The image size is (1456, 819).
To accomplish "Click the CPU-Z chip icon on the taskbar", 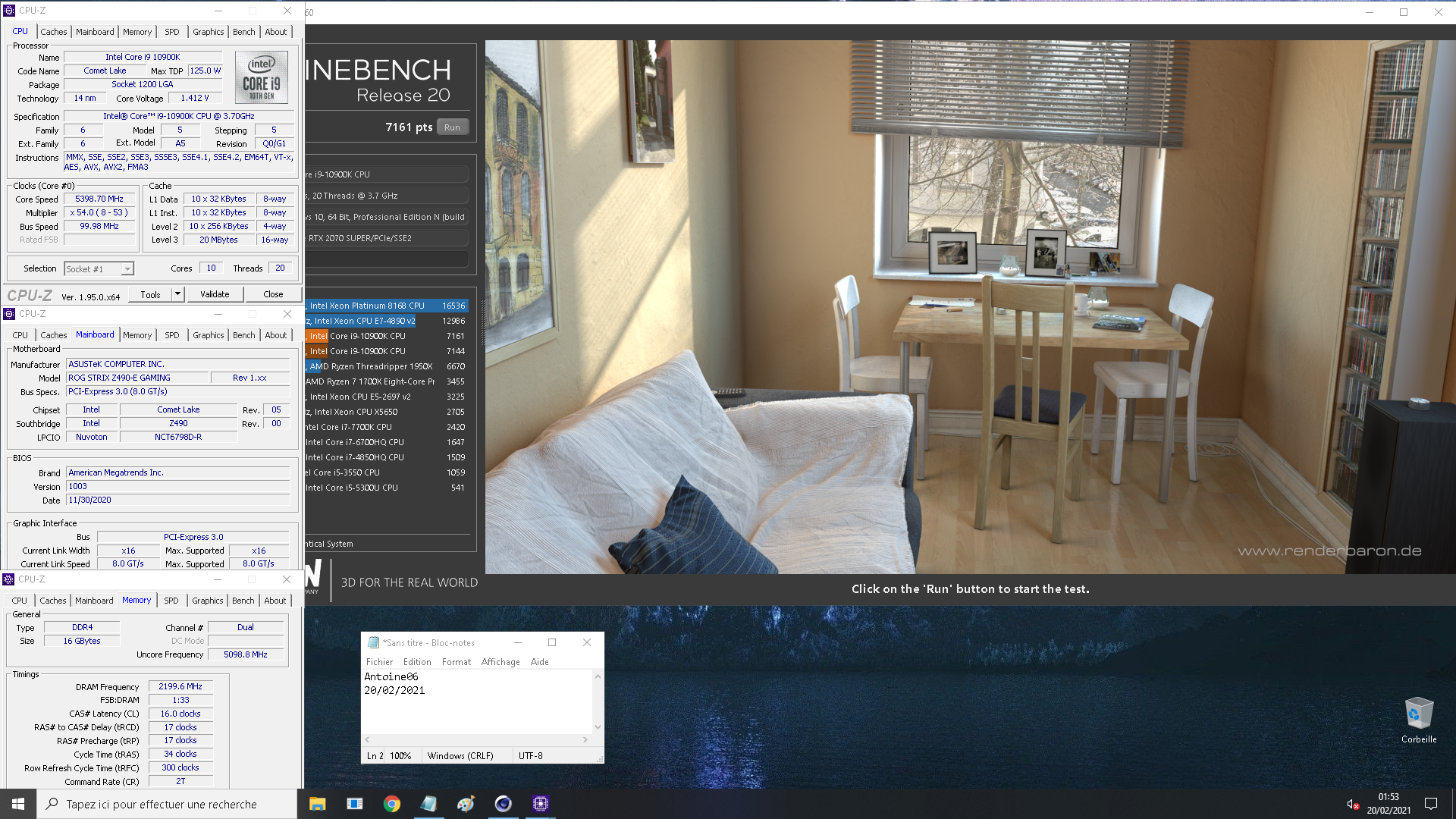I will (540, 804).
